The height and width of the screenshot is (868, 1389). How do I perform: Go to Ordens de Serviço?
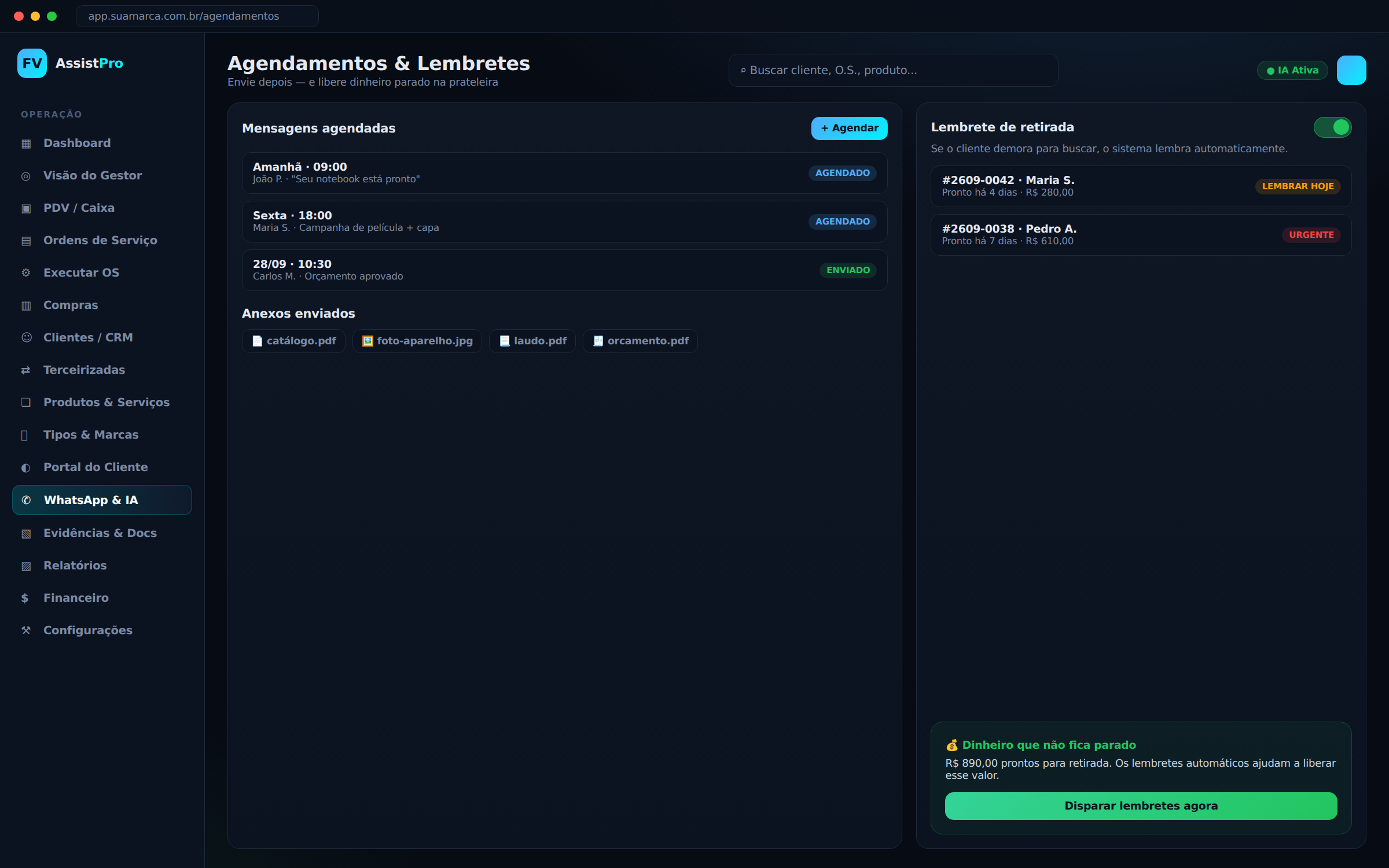[102, 240]
